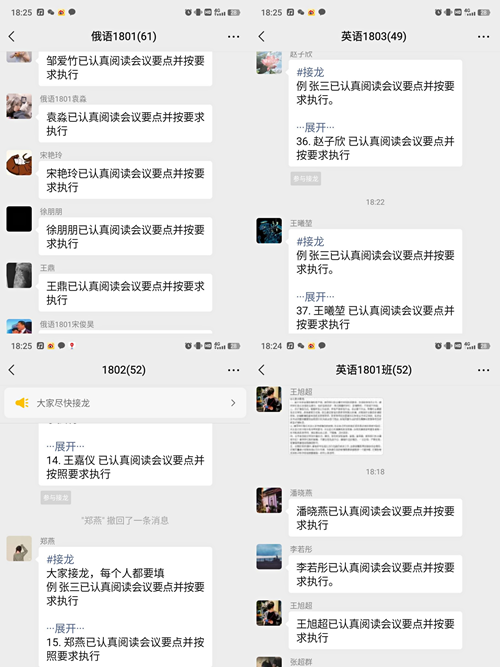Image resolution: width=500 pixels, height=667 pixels.
Task: Open more options in 英语1803(49) chat
Action: click(483, 37)
